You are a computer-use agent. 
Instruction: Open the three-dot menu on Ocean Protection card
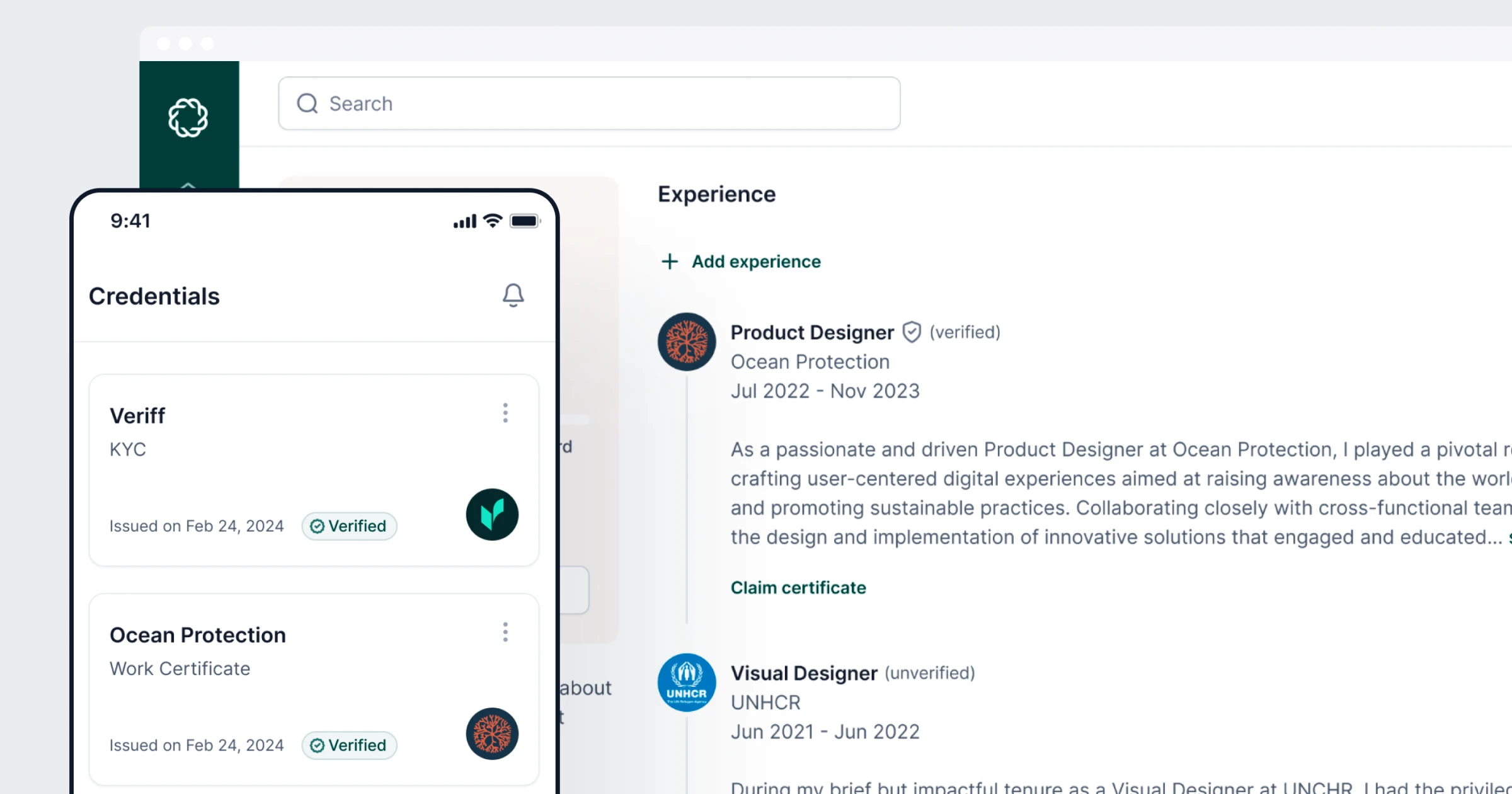pyautogui.click(x=505, y=632)
